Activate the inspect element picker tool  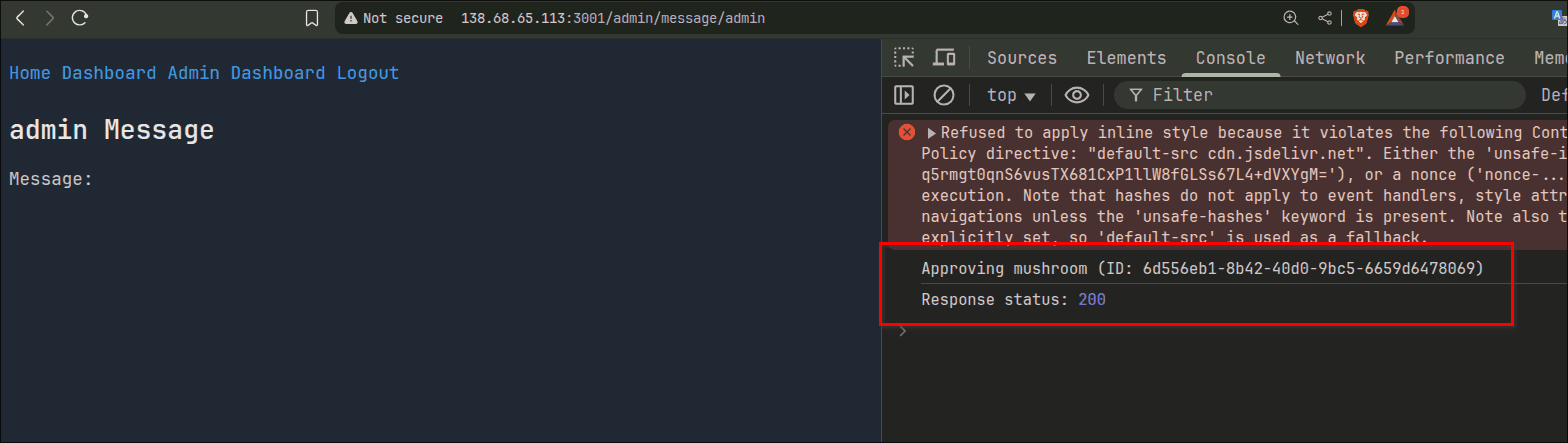click(904, 58)
